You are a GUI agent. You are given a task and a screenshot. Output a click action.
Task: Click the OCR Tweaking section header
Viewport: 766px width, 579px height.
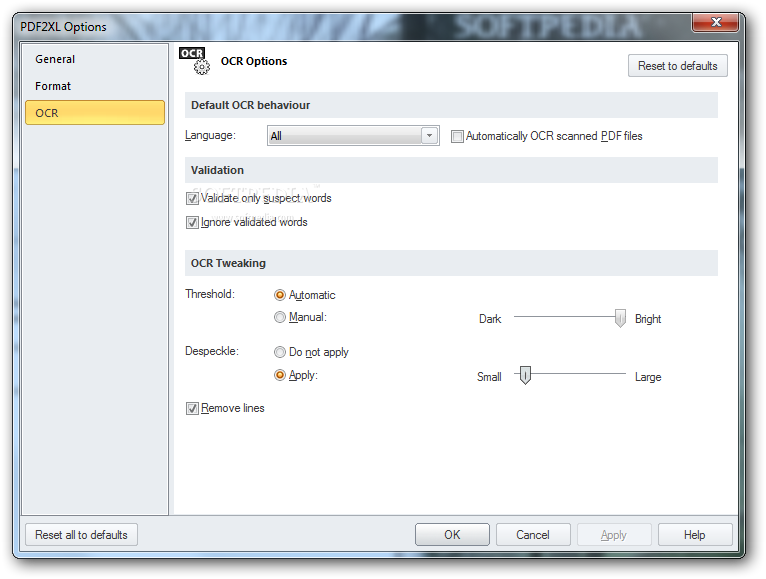pos(451,263)
